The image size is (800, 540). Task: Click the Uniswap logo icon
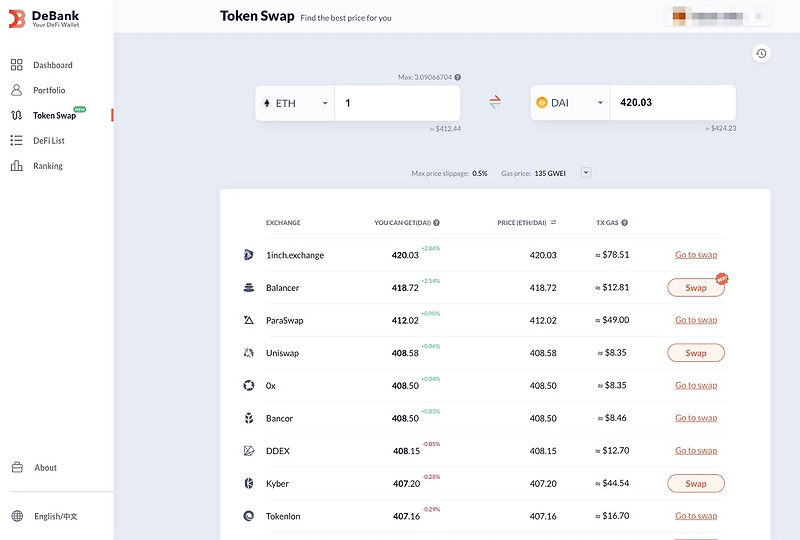(248, 353)
